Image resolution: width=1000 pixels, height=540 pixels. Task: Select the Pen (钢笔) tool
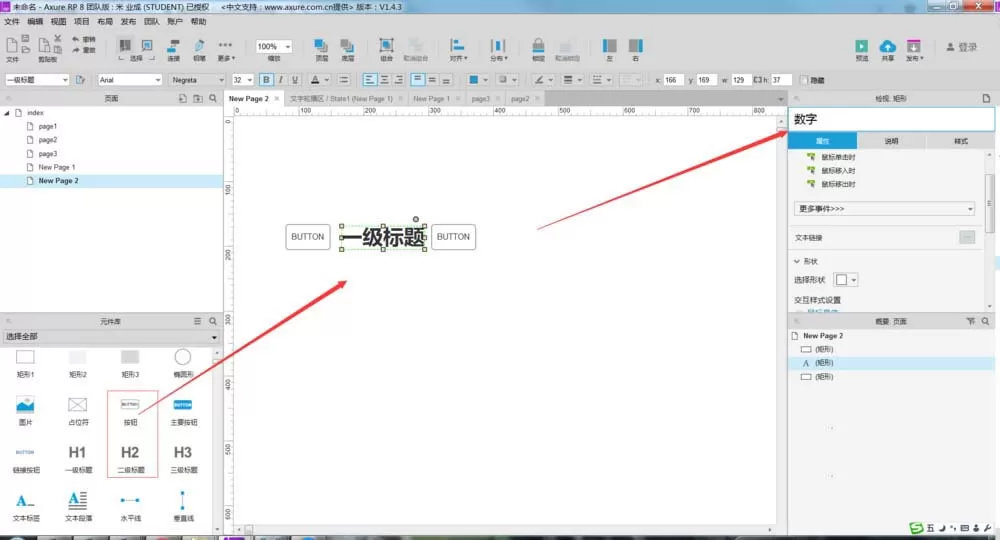pyautogui.click(x=200, y=49)
